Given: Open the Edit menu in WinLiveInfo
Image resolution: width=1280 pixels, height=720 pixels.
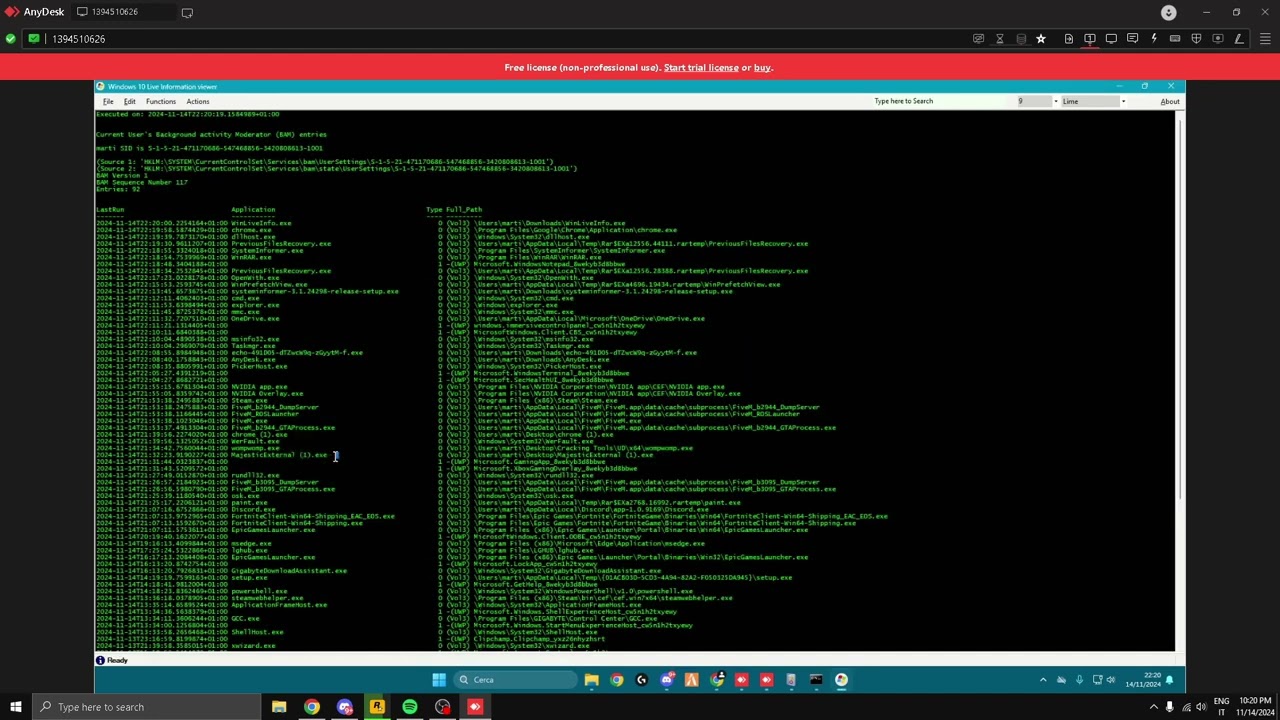Looking at the screenshot, I should coord(130,101).
